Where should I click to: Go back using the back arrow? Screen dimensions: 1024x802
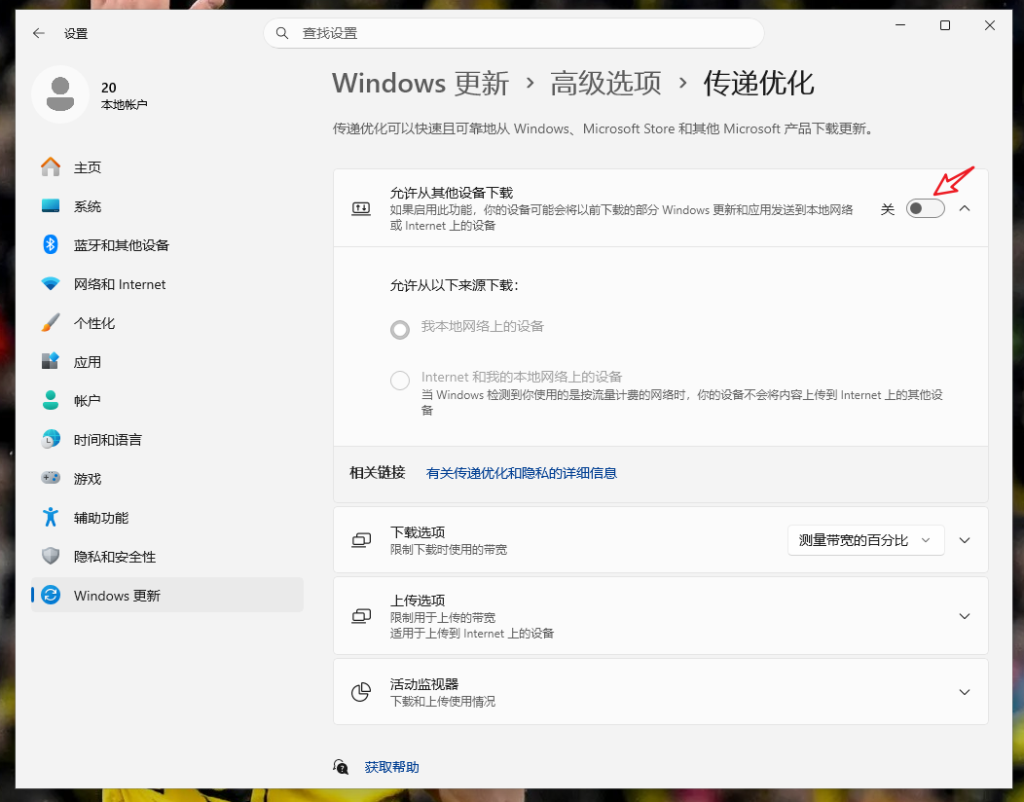coord(39,33)
